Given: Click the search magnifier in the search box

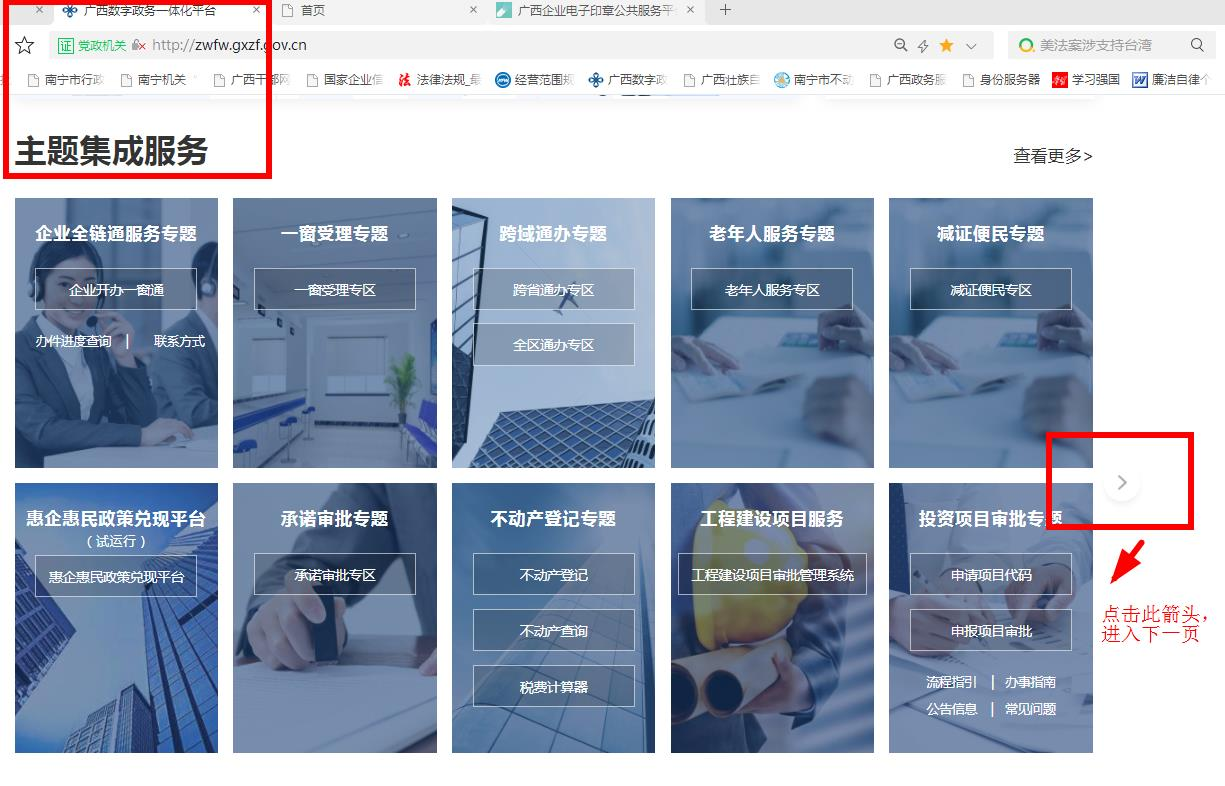Looking at the screenshot, I should pos(1197,45).
